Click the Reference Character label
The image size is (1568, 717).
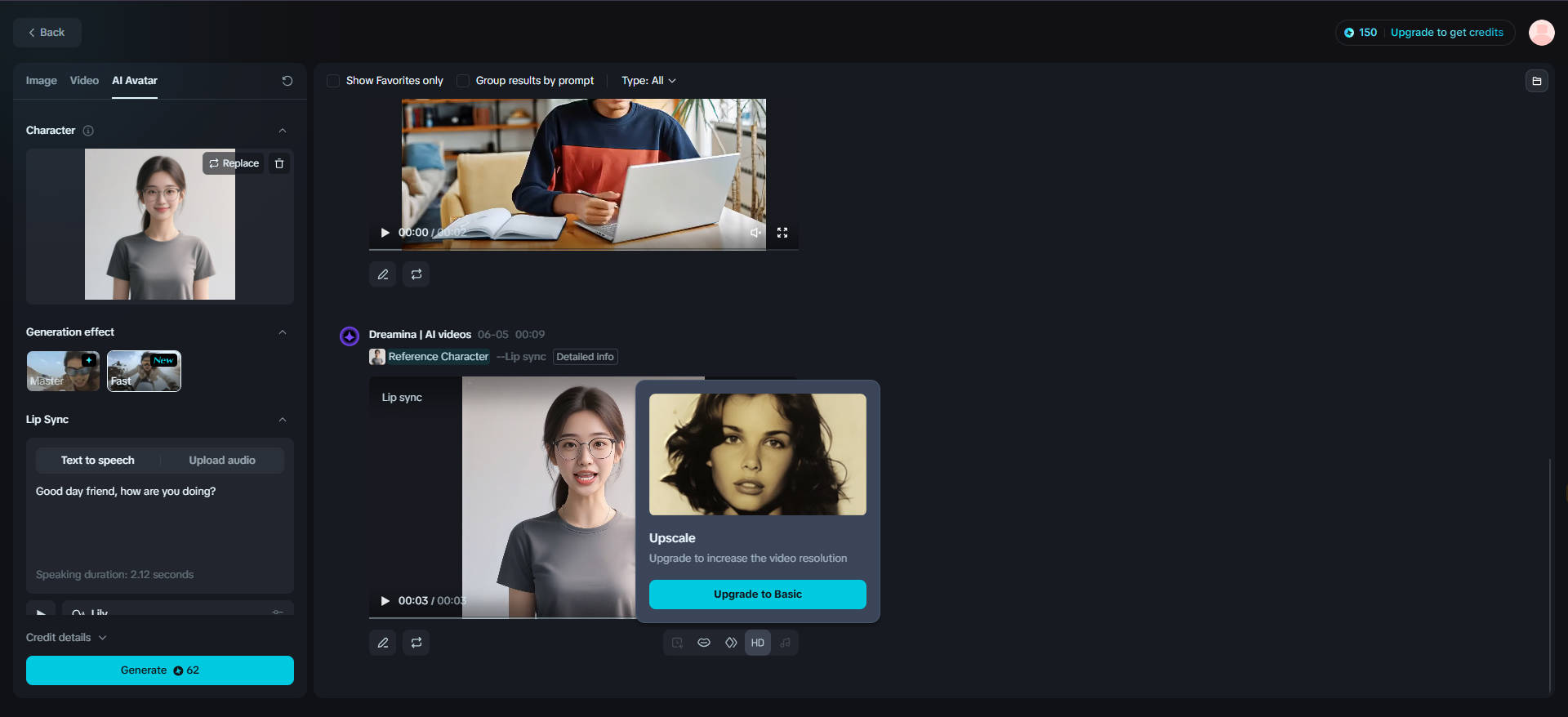click(x=439, y=357)
